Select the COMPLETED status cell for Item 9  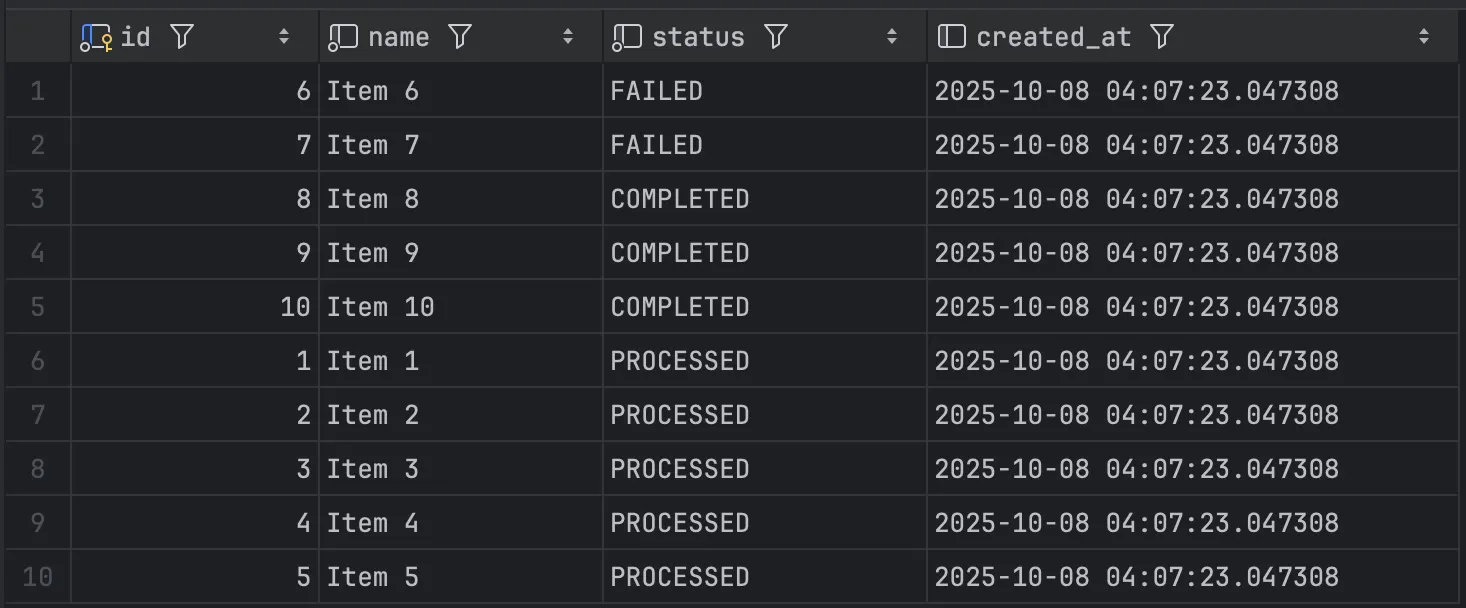pos(680,253)
